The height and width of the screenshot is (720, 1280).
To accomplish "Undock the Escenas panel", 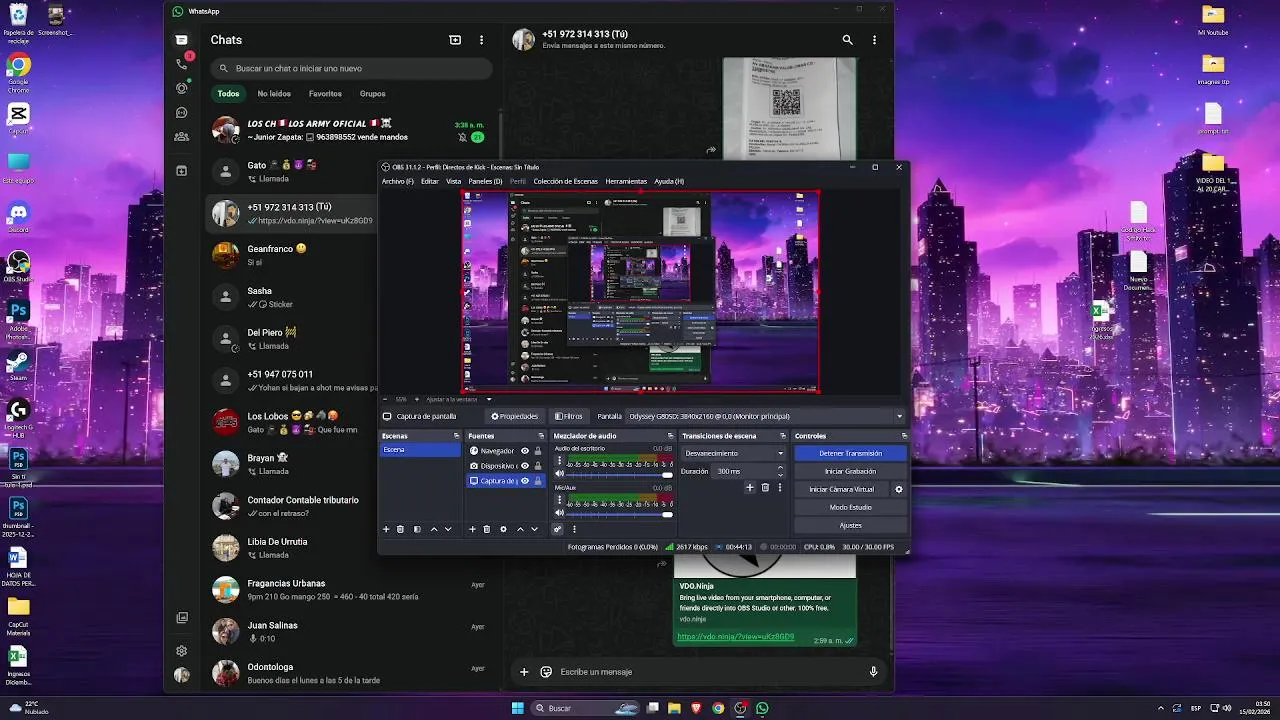I will [457, 436].
